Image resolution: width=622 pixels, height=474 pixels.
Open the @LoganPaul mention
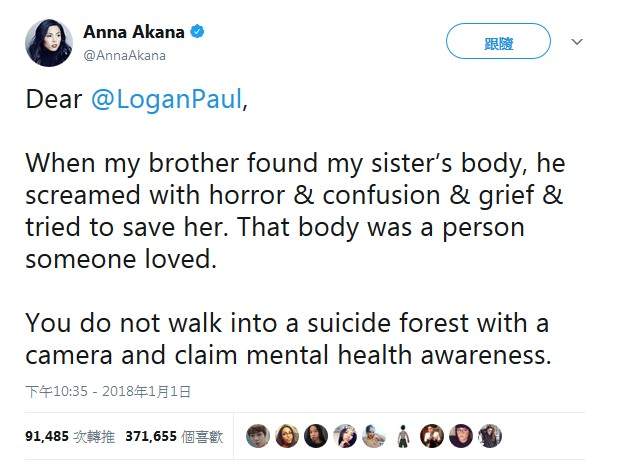point(167,101)
